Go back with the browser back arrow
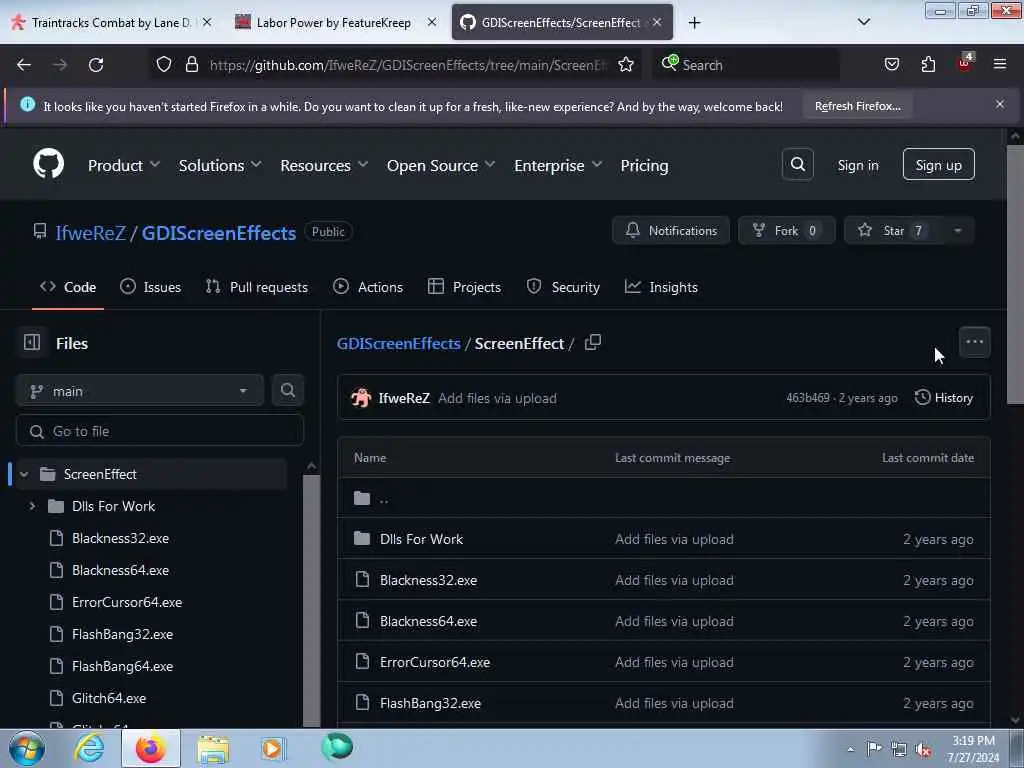The height and width of the screenshot is (768, 1024). point(24,65)
